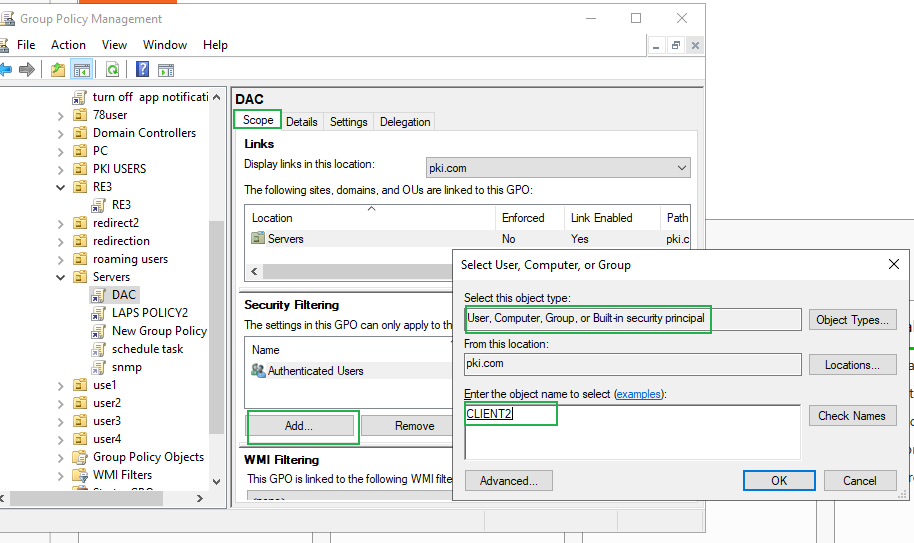
Task: Click the Group Policy Objects folder icon
Action: click(x=79, y=457)
